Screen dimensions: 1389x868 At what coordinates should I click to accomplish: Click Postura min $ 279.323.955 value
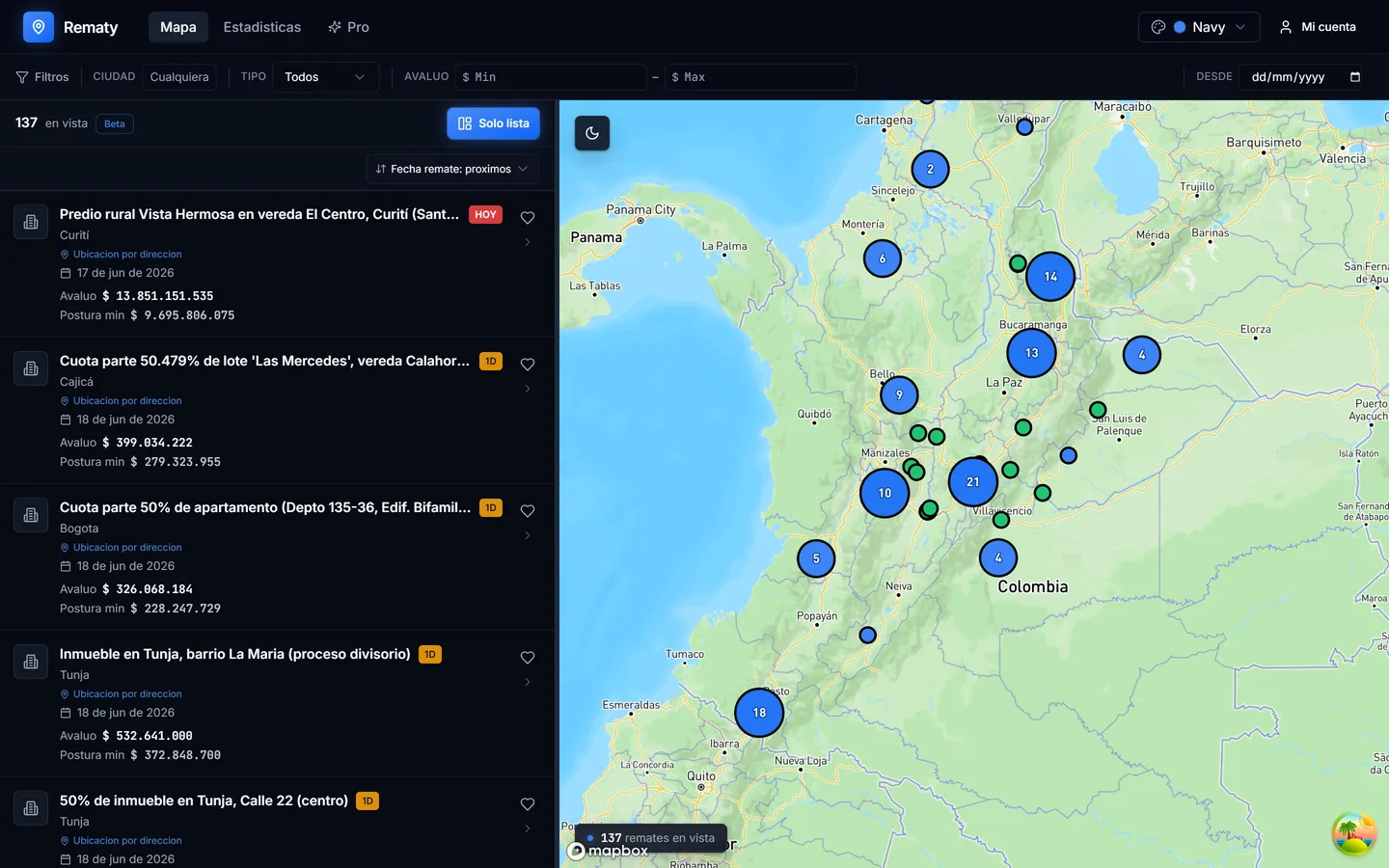pyautogui.click(x=176, y=462)
